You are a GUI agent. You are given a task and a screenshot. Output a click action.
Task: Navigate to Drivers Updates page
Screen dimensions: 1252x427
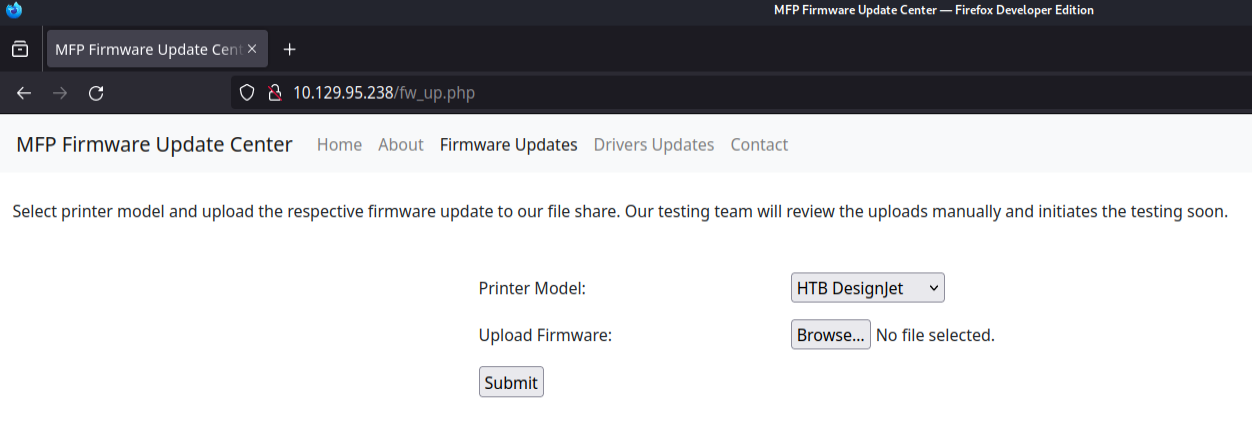click(653, 145)
